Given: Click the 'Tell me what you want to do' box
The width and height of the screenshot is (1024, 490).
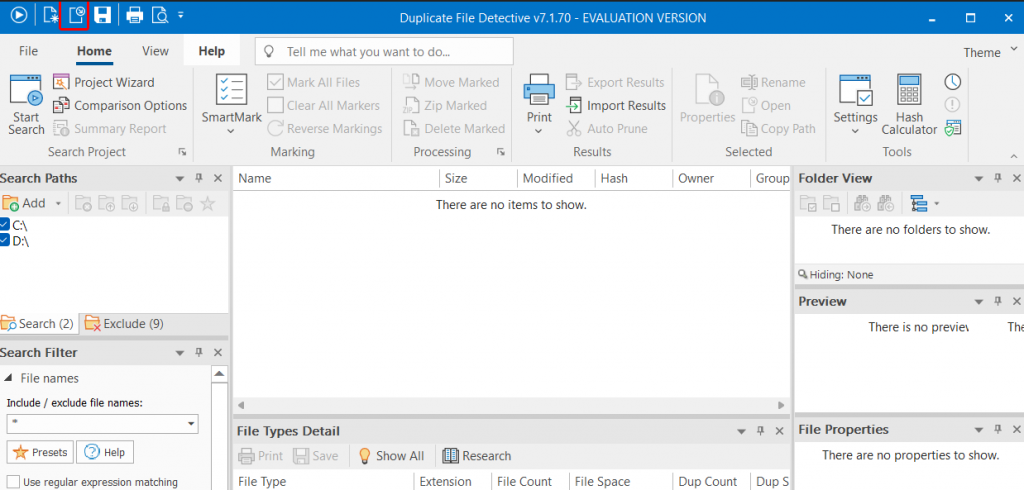Looking at the screenshot, I should [x=384, y=52].
